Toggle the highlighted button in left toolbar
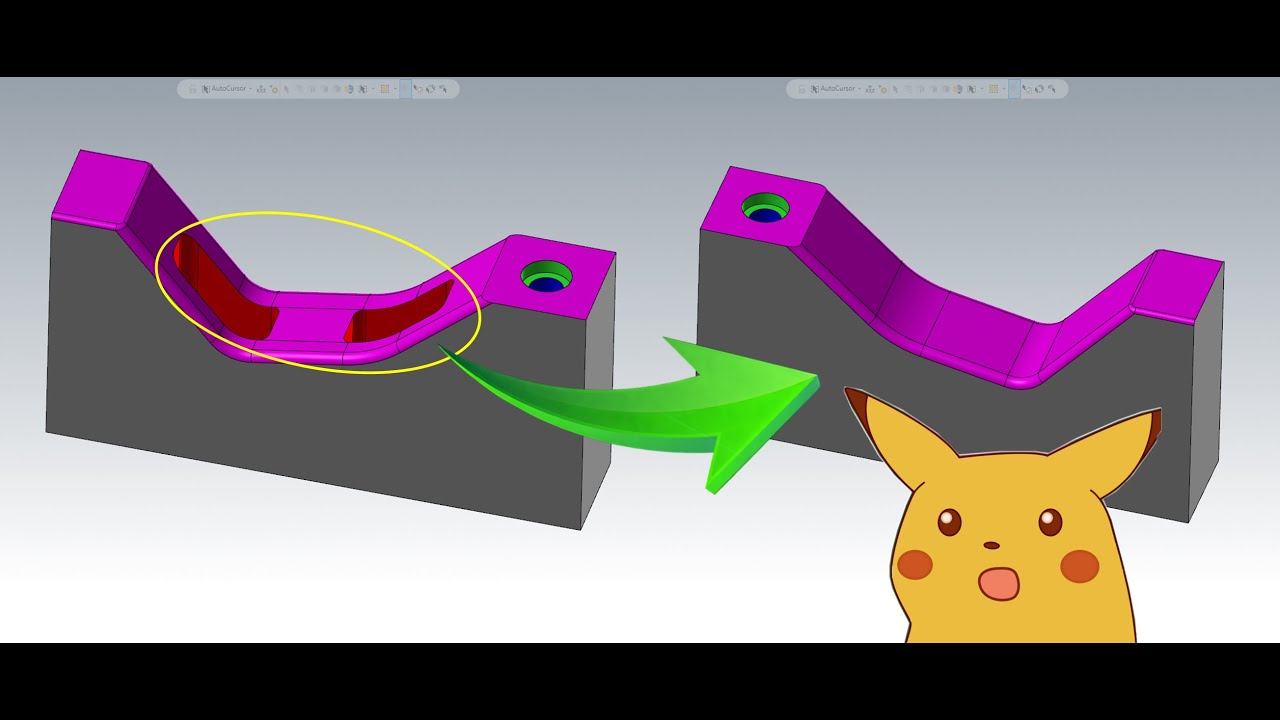 (405, 89)
